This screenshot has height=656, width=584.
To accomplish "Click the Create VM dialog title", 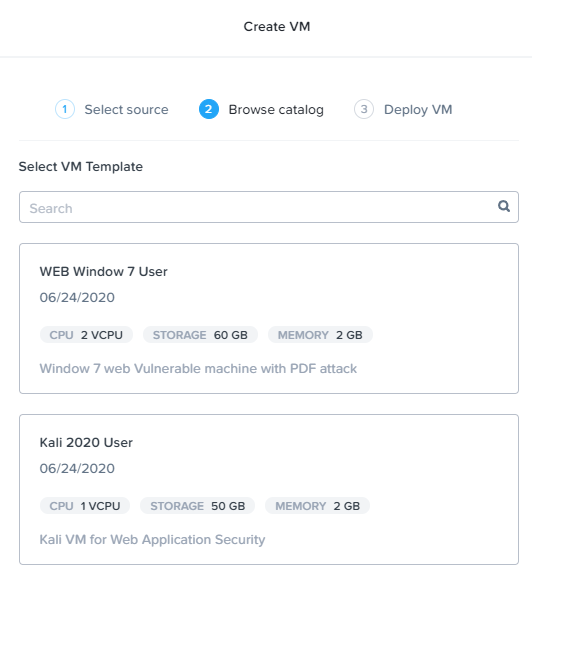I will tap(277, 26).
